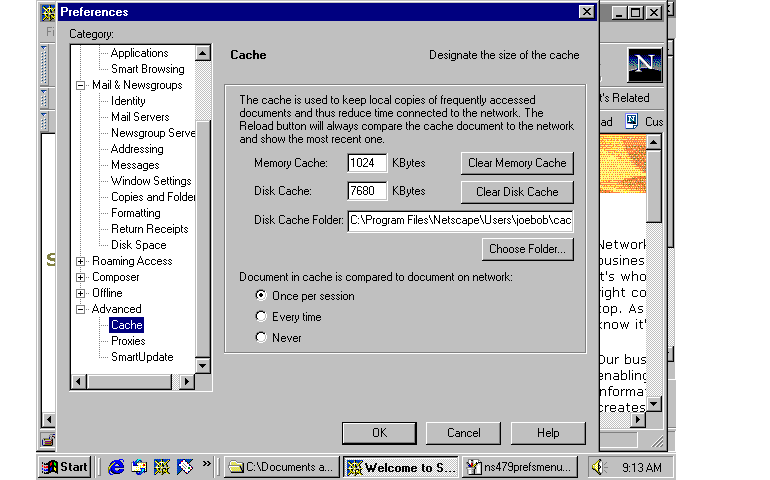Click category tree scroll right arrow
The image size is (770, 480).
click(186, 381)
